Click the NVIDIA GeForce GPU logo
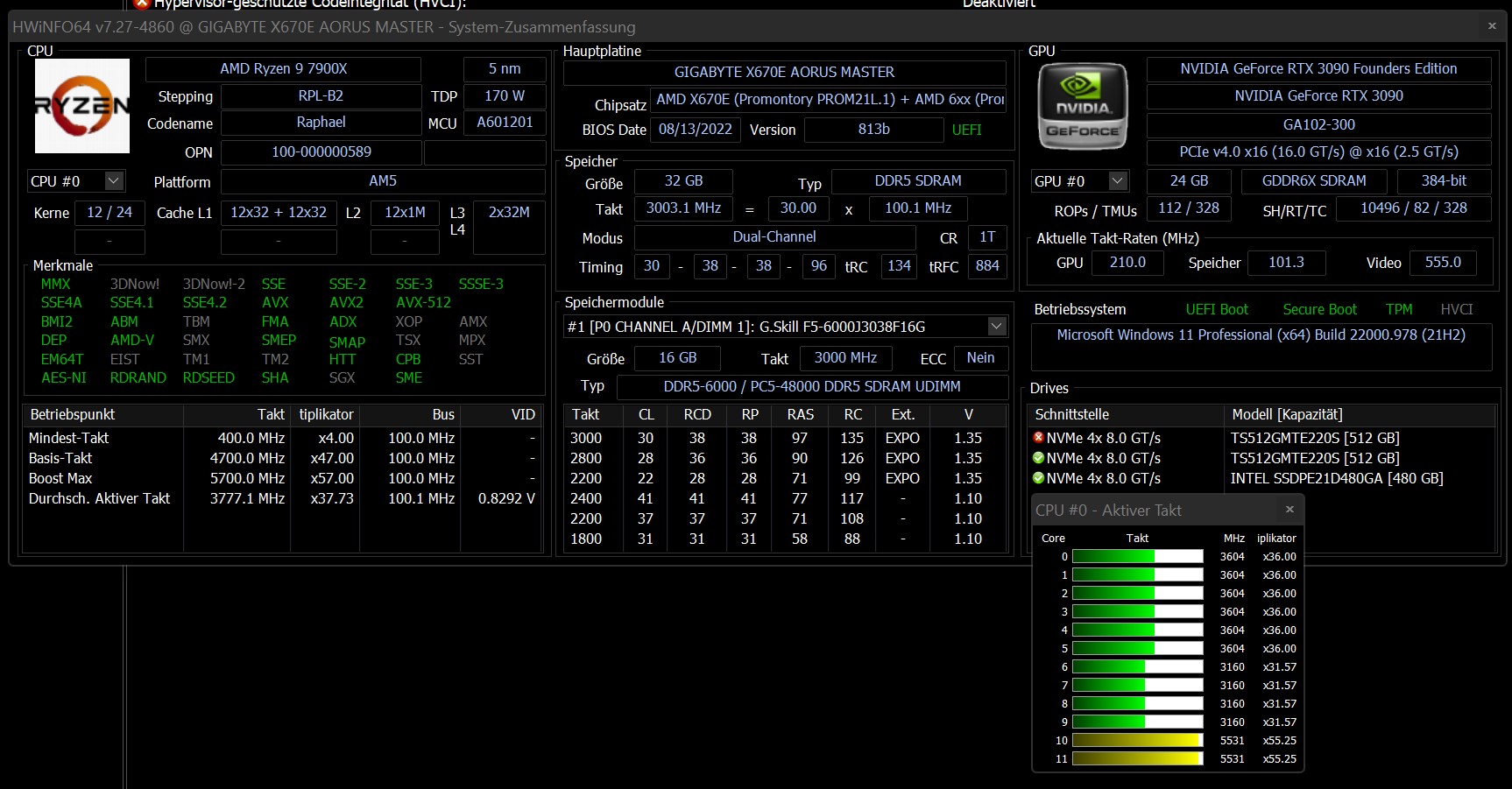 (x=1083, y=106)
